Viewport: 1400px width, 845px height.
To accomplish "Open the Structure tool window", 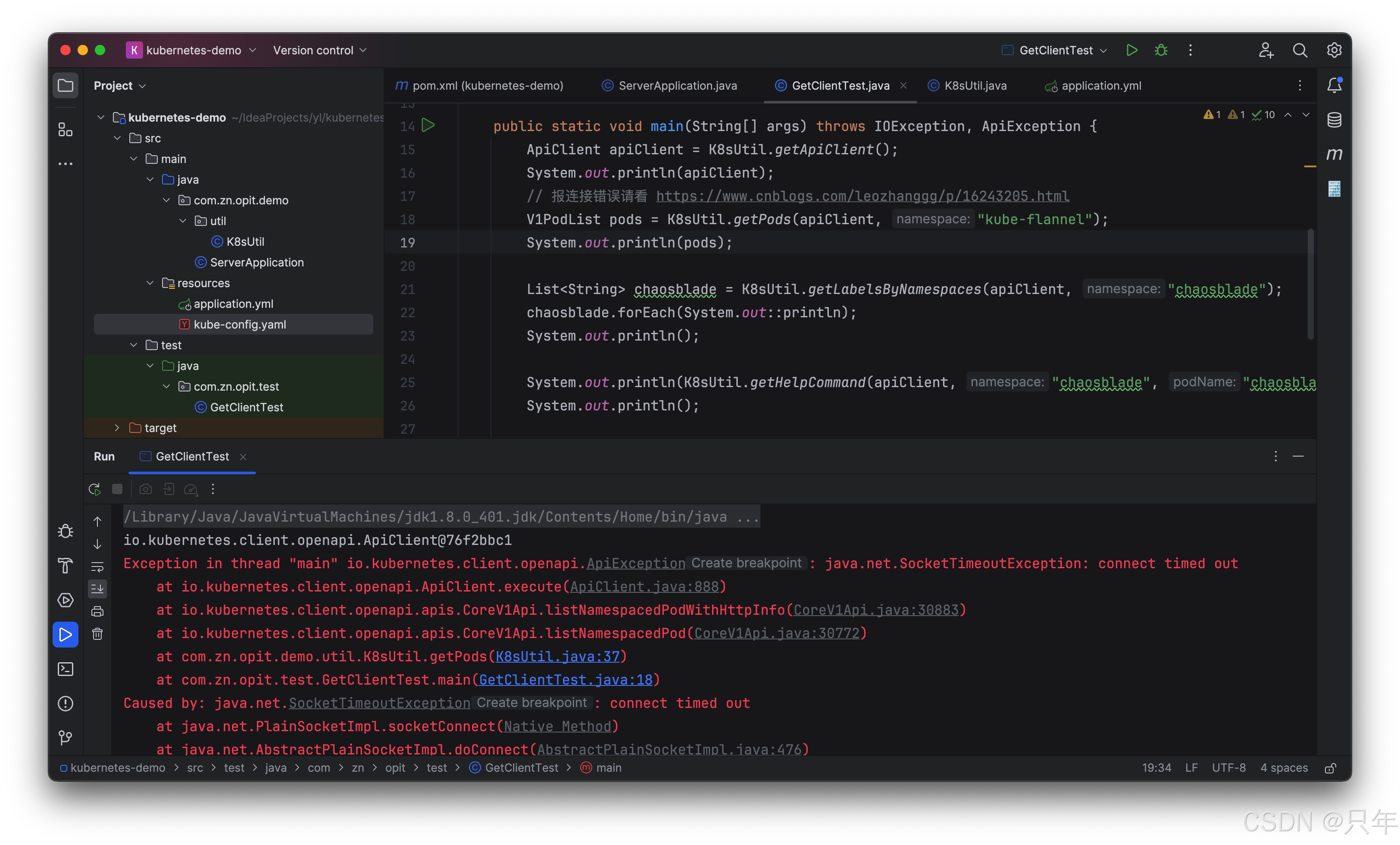I will click(x=66, y=130).
